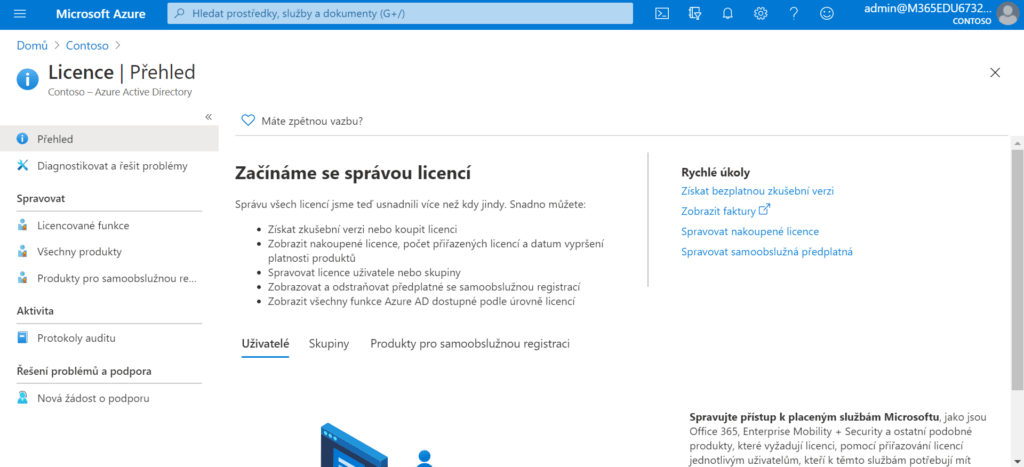Click the vertical scrollbar thumb
This screenshot has width=1024, height=467.
(1017, 269)
